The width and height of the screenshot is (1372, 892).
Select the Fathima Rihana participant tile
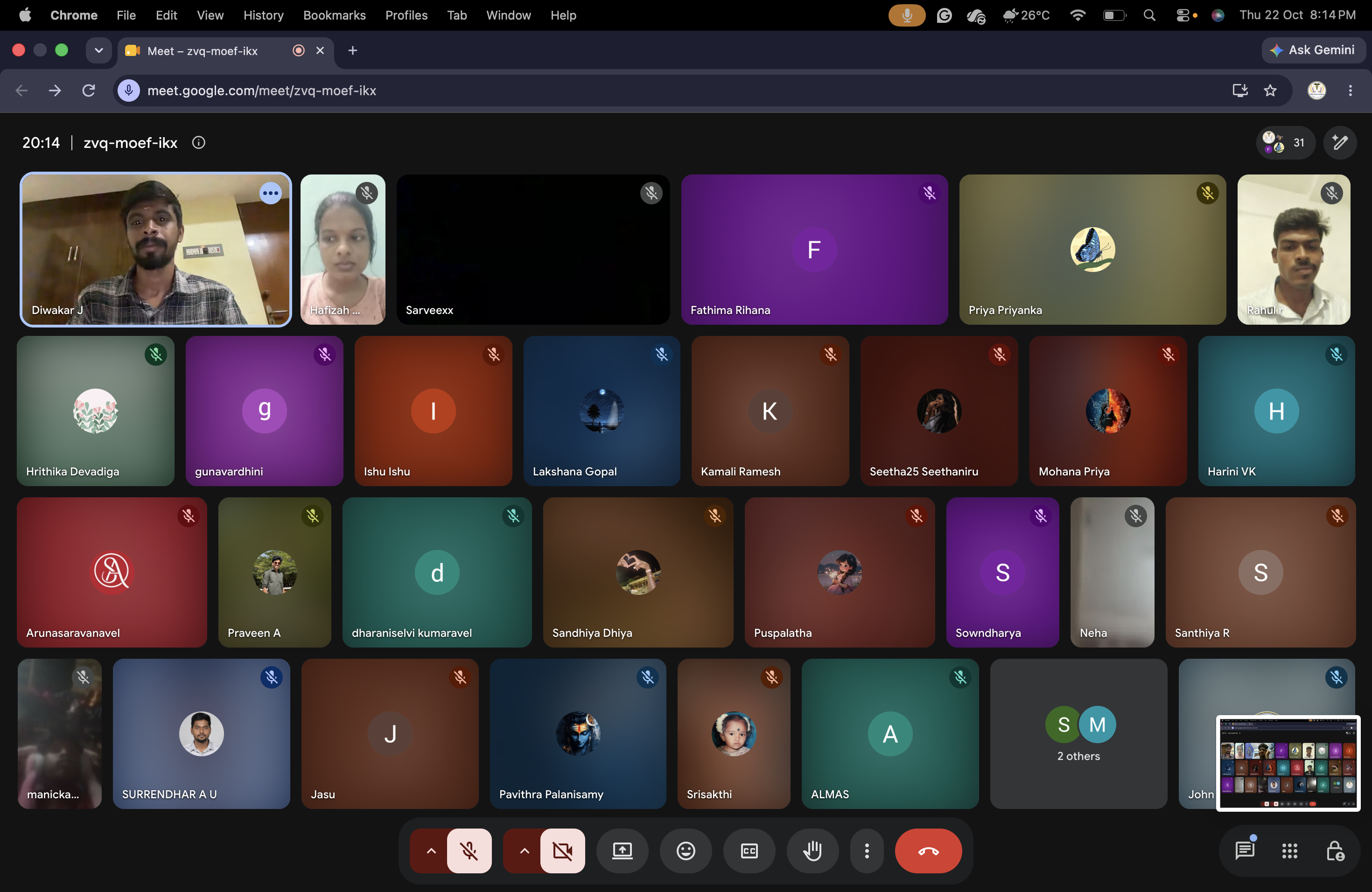[814, 250]
